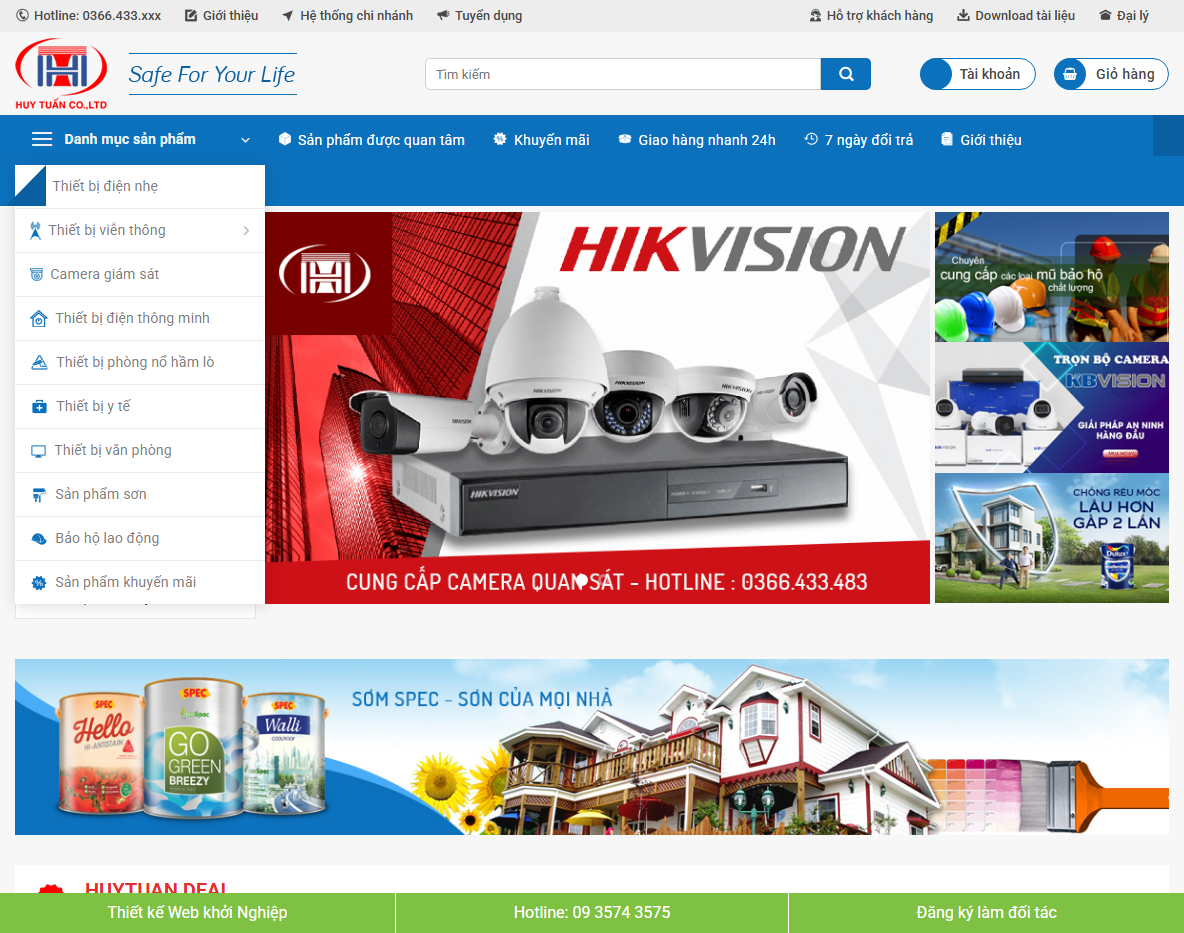Click the hamburger menu icon beside Danh mục sản phẩm

[41, 139]
